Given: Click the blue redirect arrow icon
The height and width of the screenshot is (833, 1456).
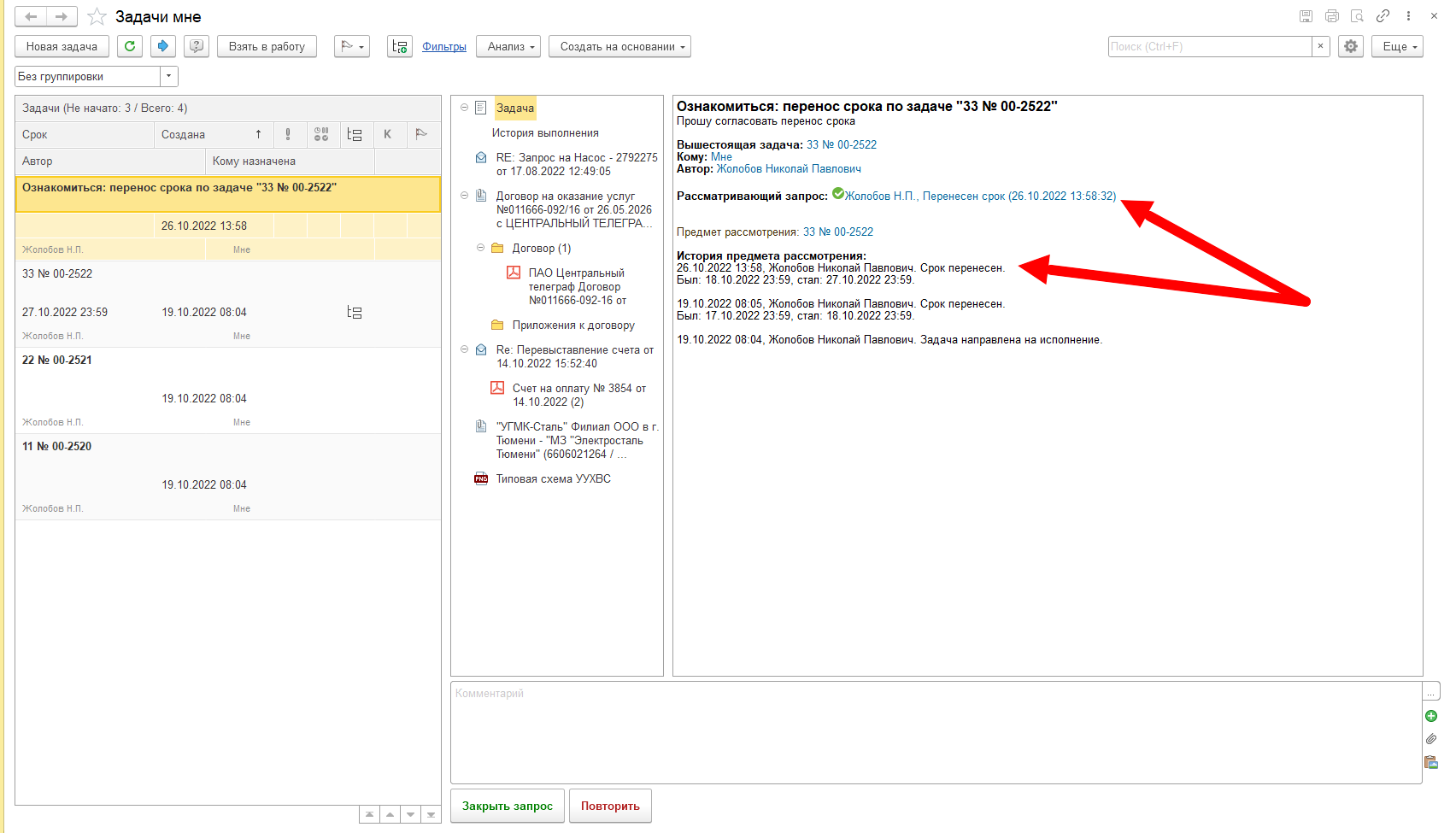Looking at the screenshot, I should 163,46.
